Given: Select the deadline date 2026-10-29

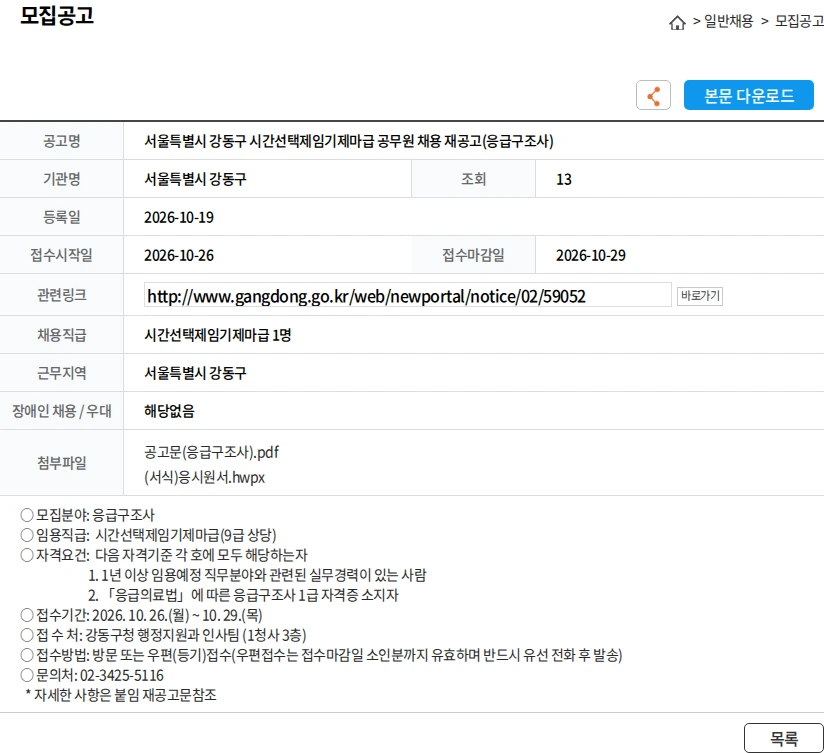Looking at the screenshot, I should pos(591,255).
